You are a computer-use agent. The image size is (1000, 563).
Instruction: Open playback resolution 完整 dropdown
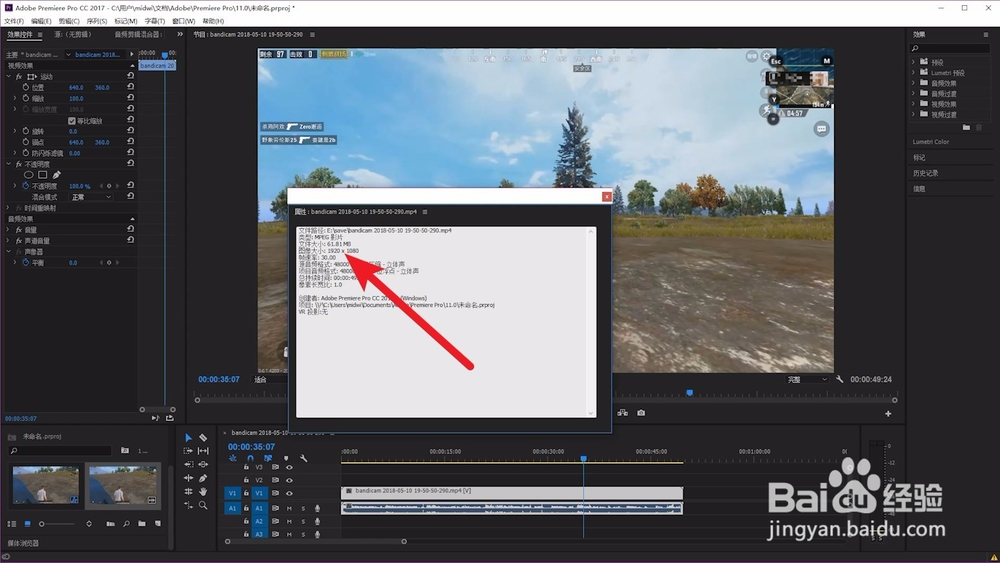coord(807,379)
